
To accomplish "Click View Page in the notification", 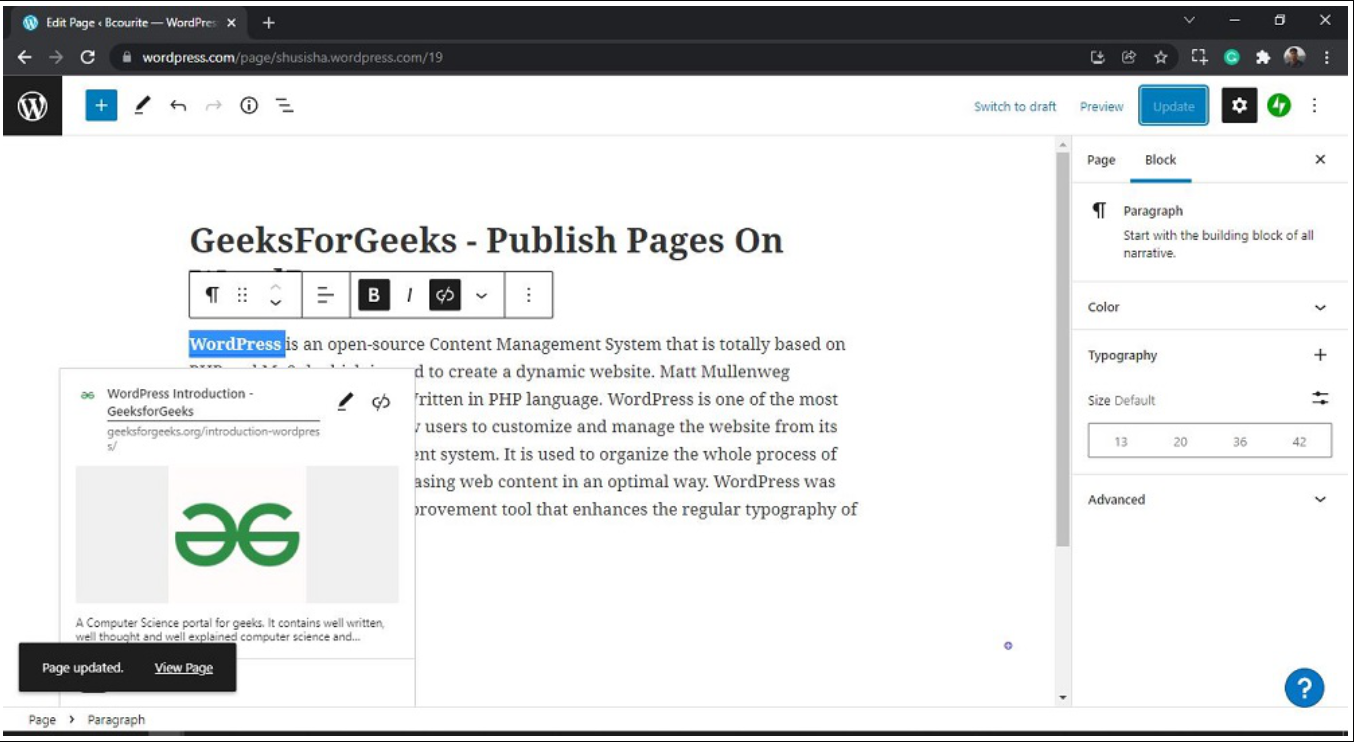I will click(x=184, y=668).
